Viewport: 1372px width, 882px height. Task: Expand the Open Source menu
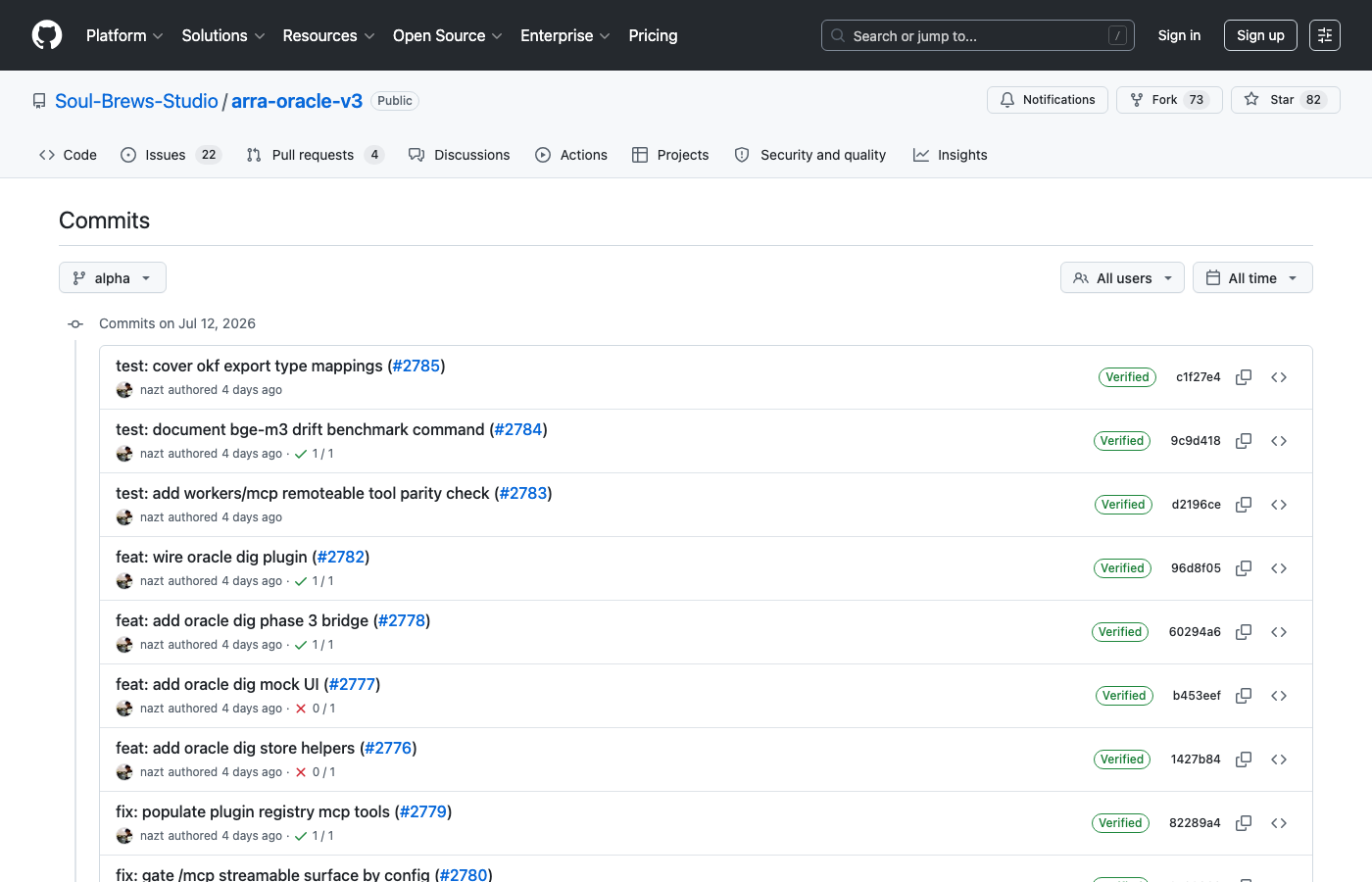[448, 35]
